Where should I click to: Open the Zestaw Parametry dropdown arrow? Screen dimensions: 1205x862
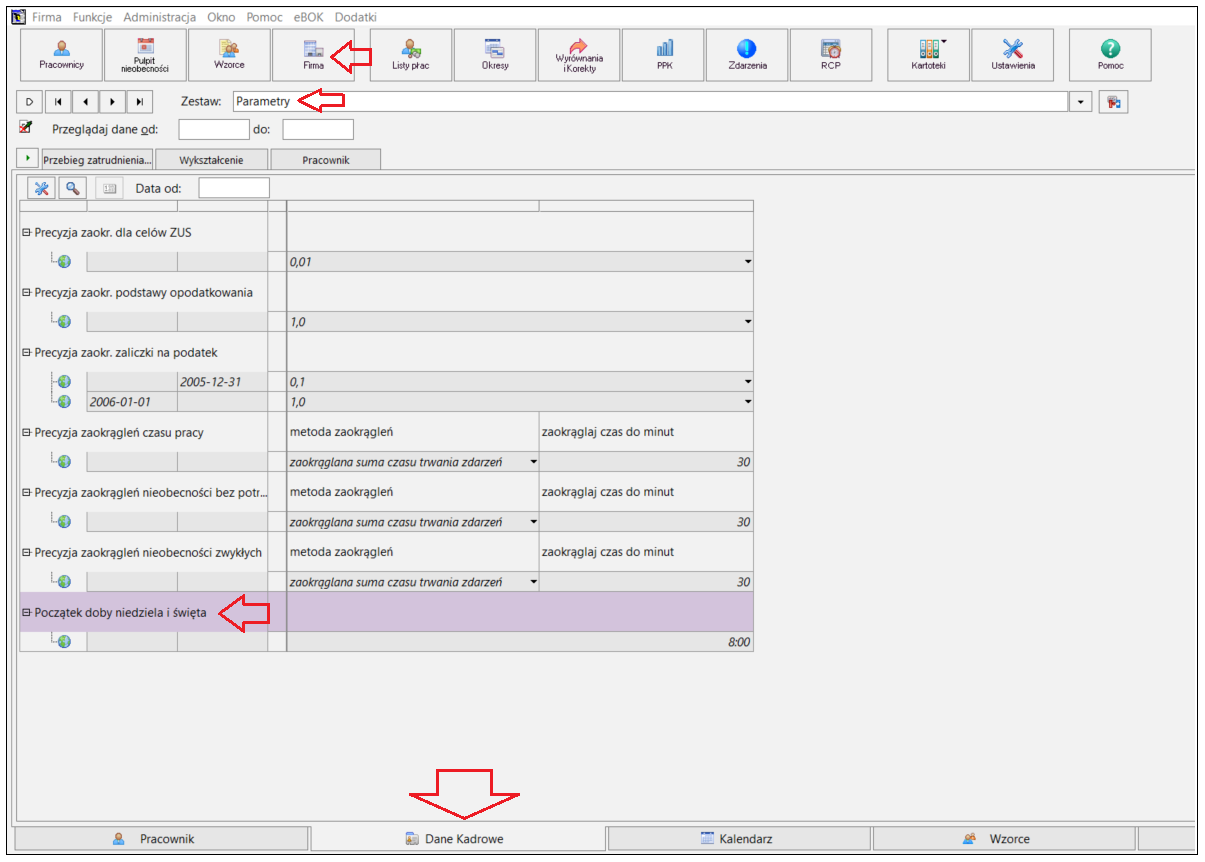(1081, 102)
